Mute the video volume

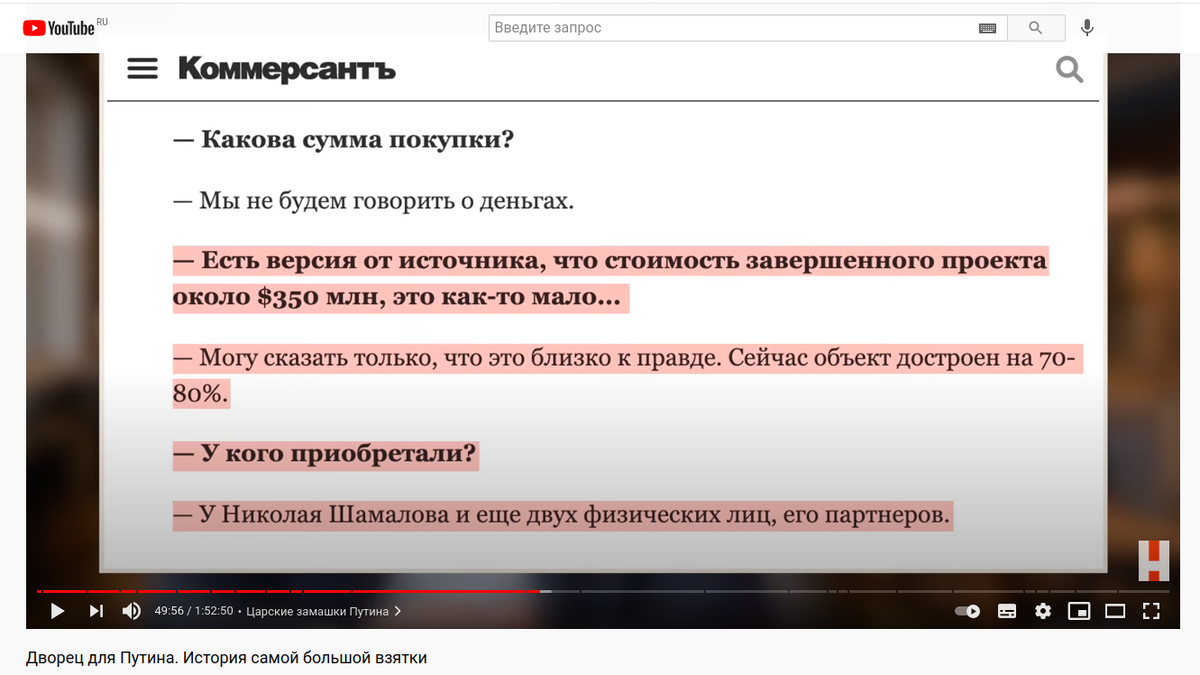[131, 611]
